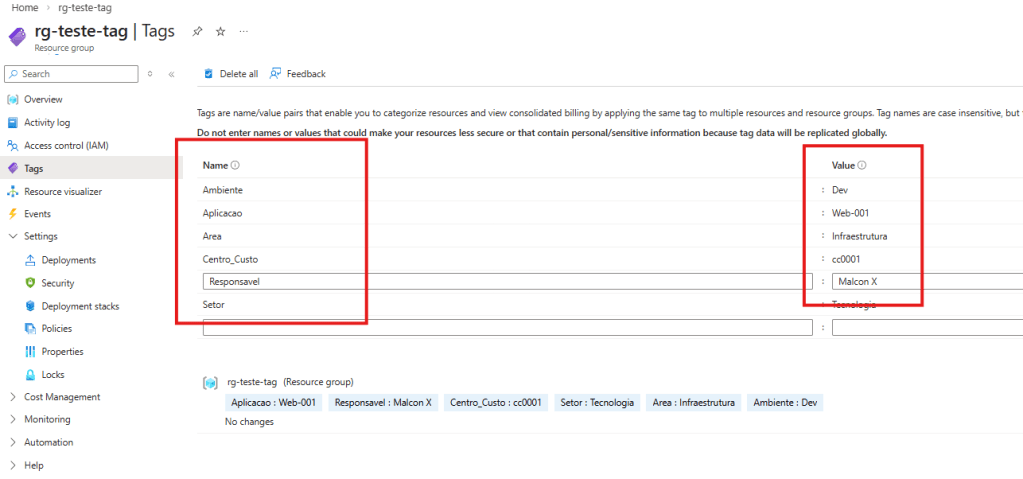The height and width of the screenshot is (479, 1023).
Task: Open the more options ellipsis
Action: coord(244,32)
